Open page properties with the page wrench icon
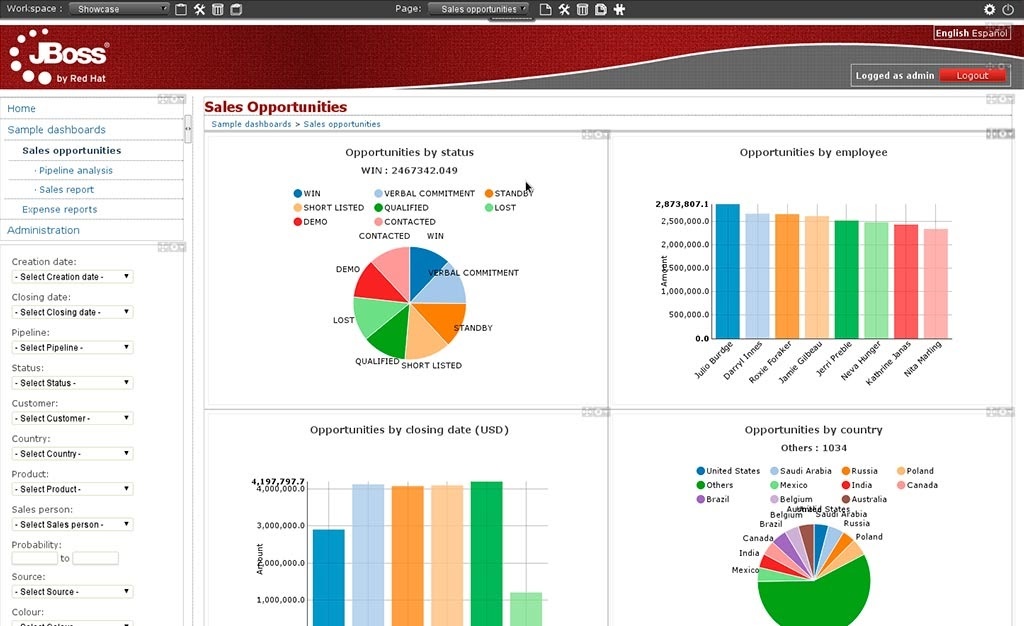The width and height of the screenshot is (1024, 626). [563, 9]
